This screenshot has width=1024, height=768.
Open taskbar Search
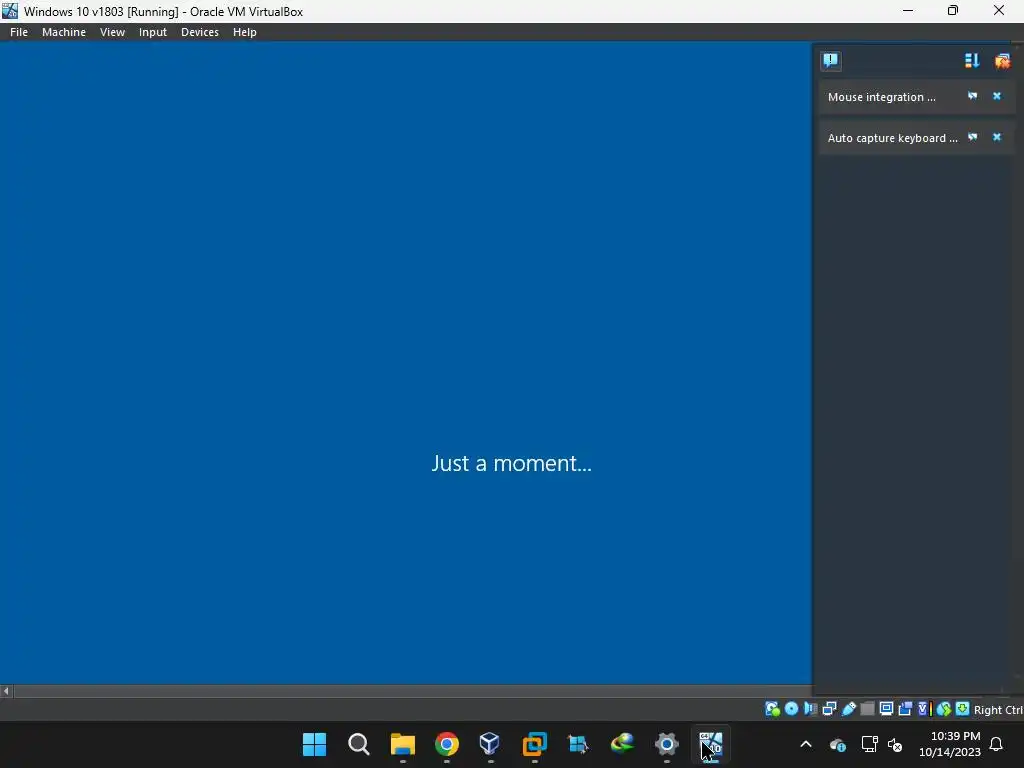coord(359,744)
